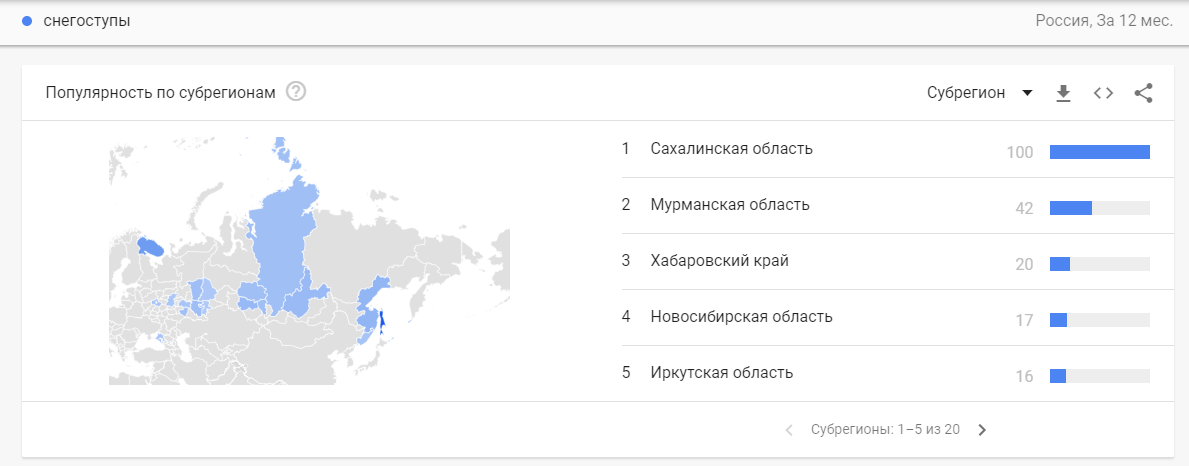1189x466 pixels.
Task: Go to previous page of subregions
Action: coord(789,430)
